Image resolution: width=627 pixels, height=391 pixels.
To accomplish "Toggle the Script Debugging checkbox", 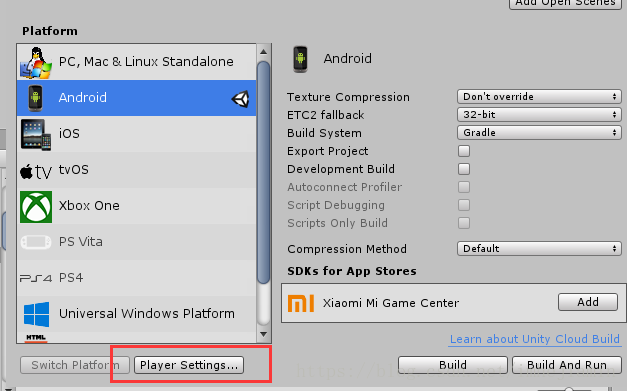I will 464,205.
